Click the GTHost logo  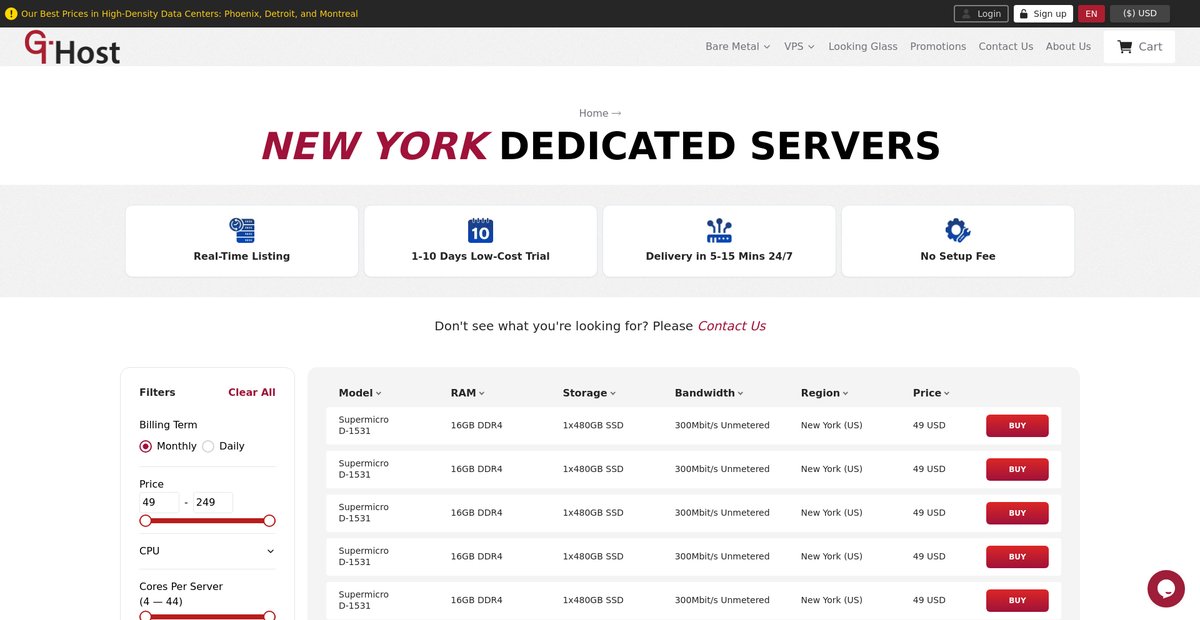pyautogui.click(x=72, y=47)
